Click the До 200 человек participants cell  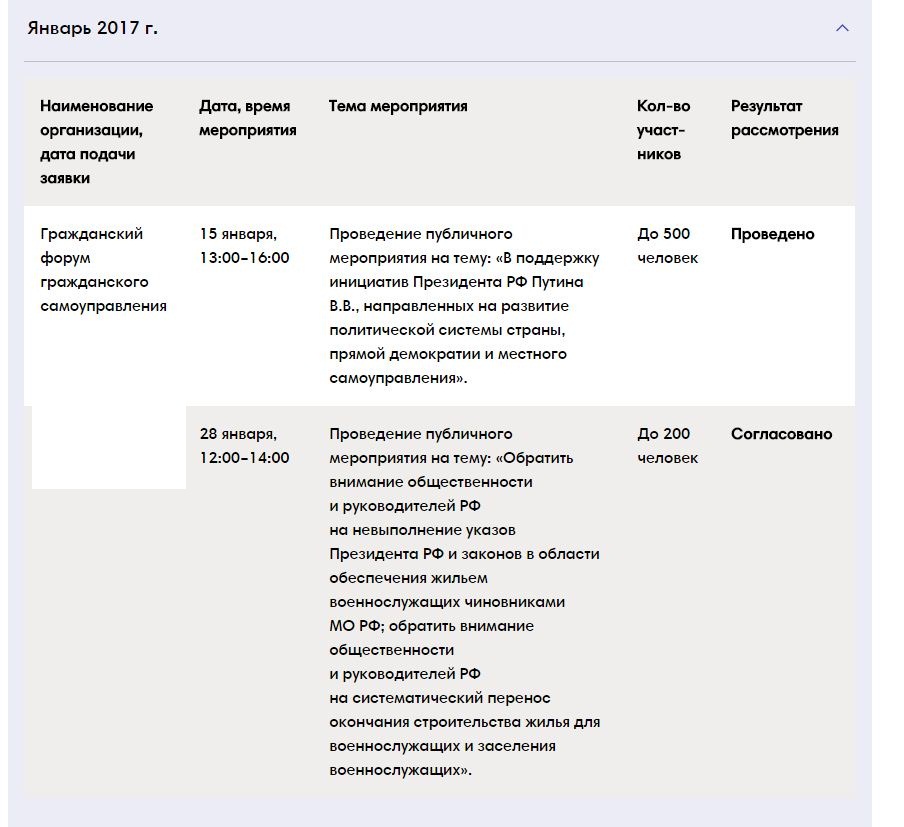(667, 446)
